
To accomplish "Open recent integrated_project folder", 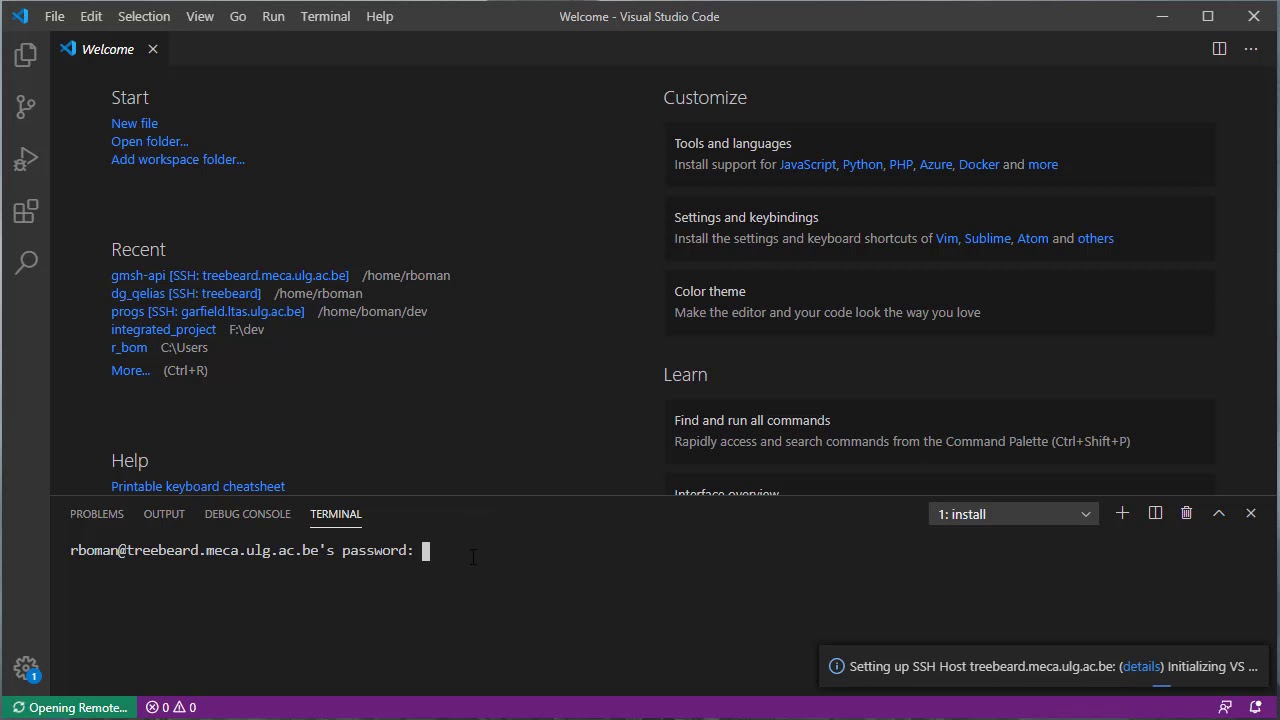I will tap(163, 329).
